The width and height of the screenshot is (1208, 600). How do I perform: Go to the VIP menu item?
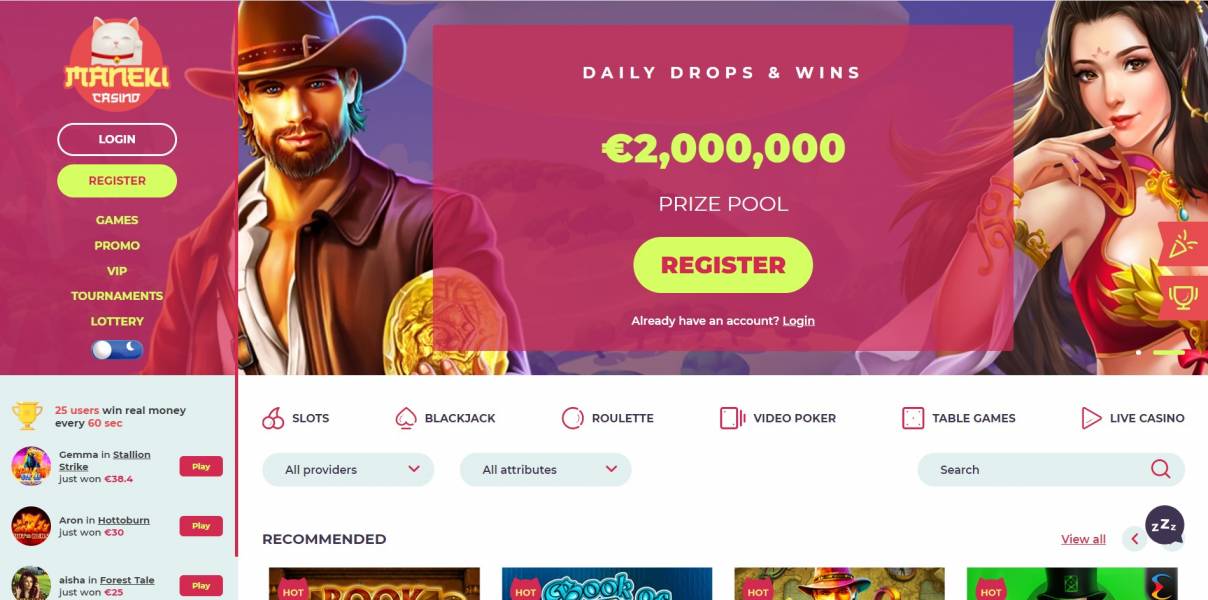tap(117, 271)
